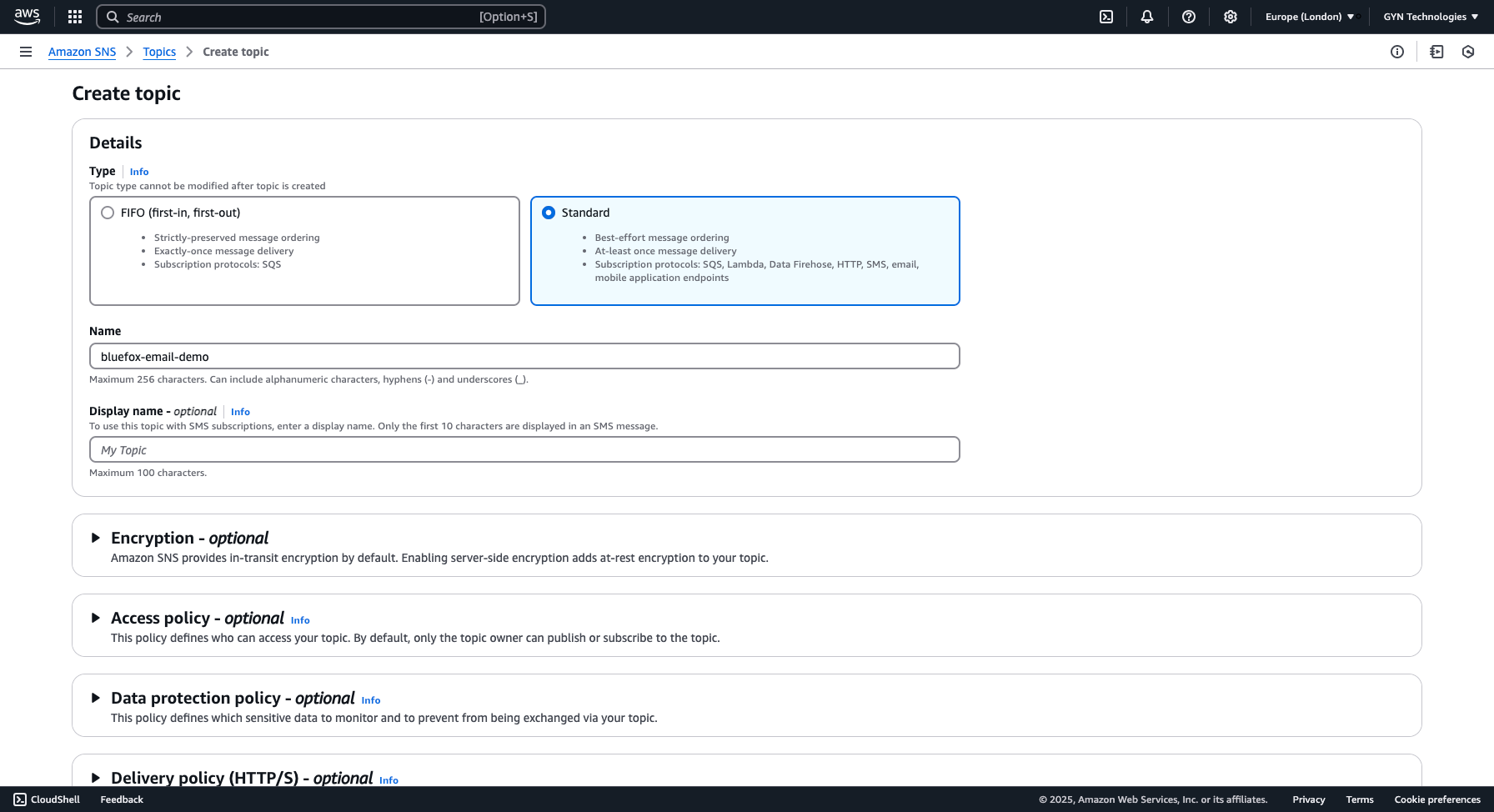This screenshot has height=812, width=1494.
Task: Open the settings gear in header
Action: click(x=1231, y=17)
